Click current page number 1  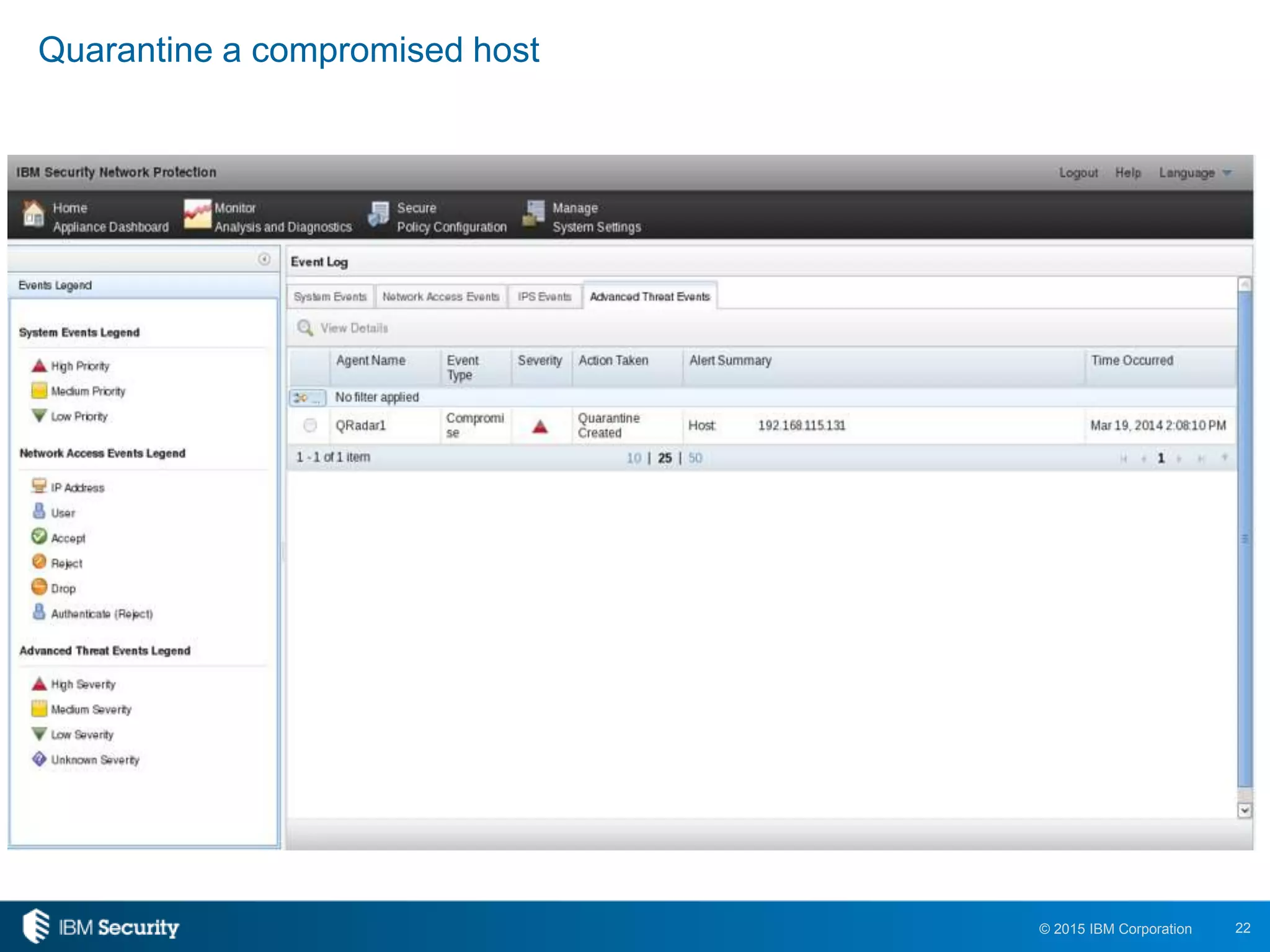coord(1161,459)
